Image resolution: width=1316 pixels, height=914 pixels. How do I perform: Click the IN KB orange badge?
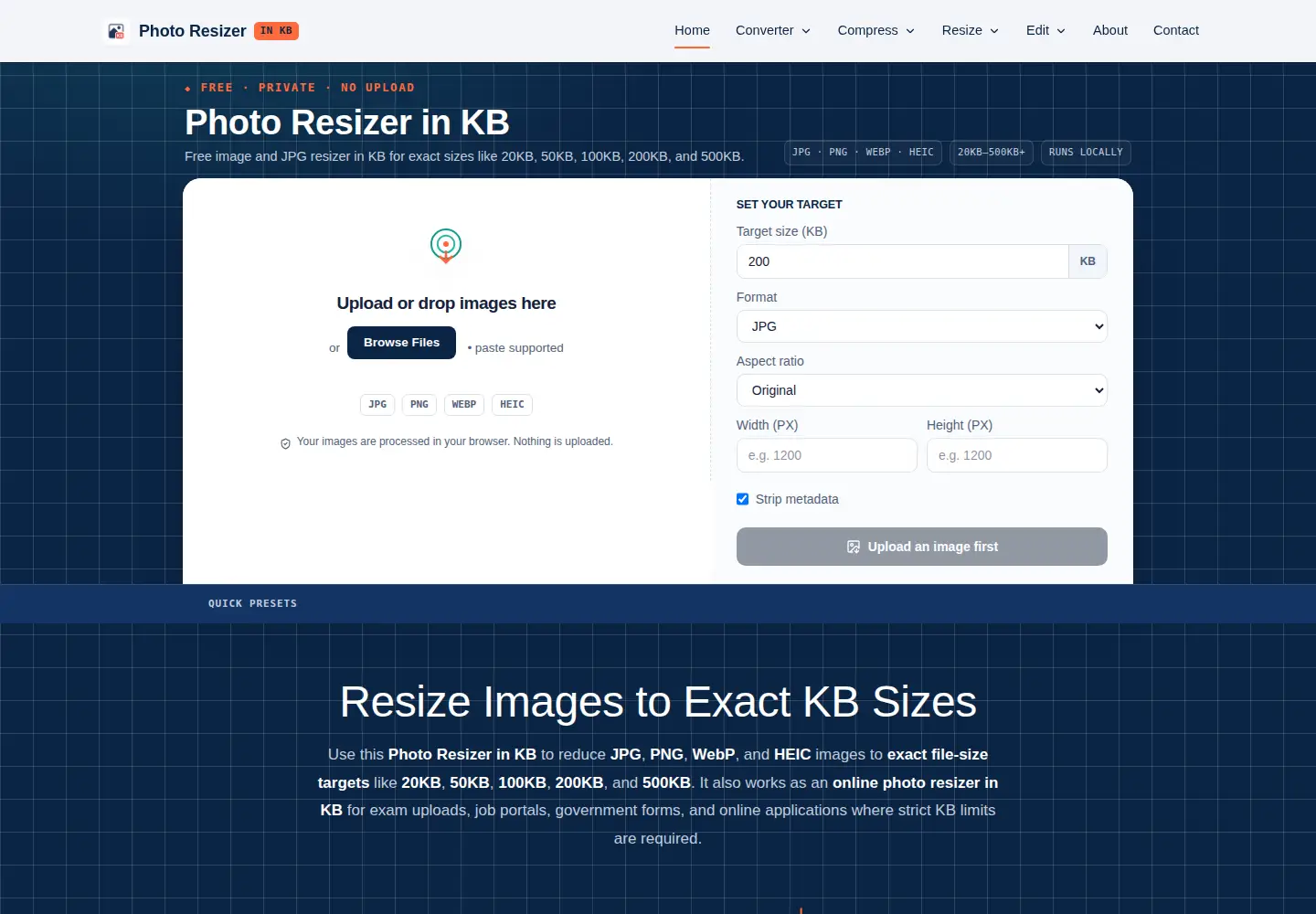coord(276,31)
